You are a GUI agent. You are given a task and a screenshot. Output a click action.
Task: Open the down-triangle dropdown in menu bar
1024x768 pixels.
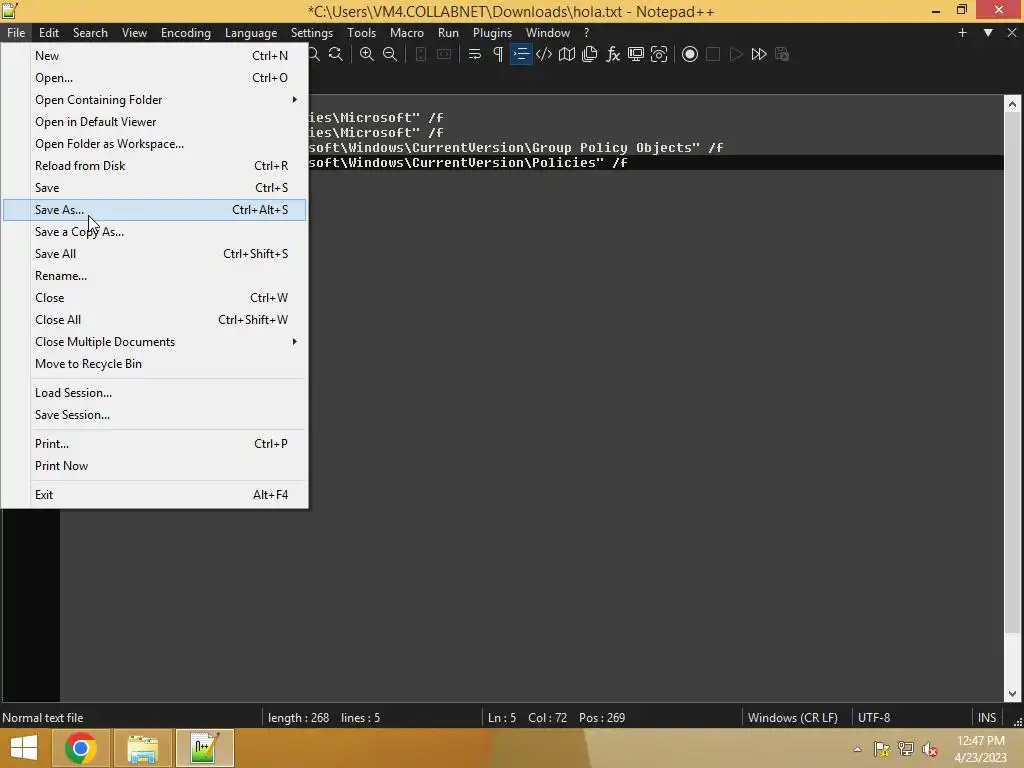click(988, 33)
